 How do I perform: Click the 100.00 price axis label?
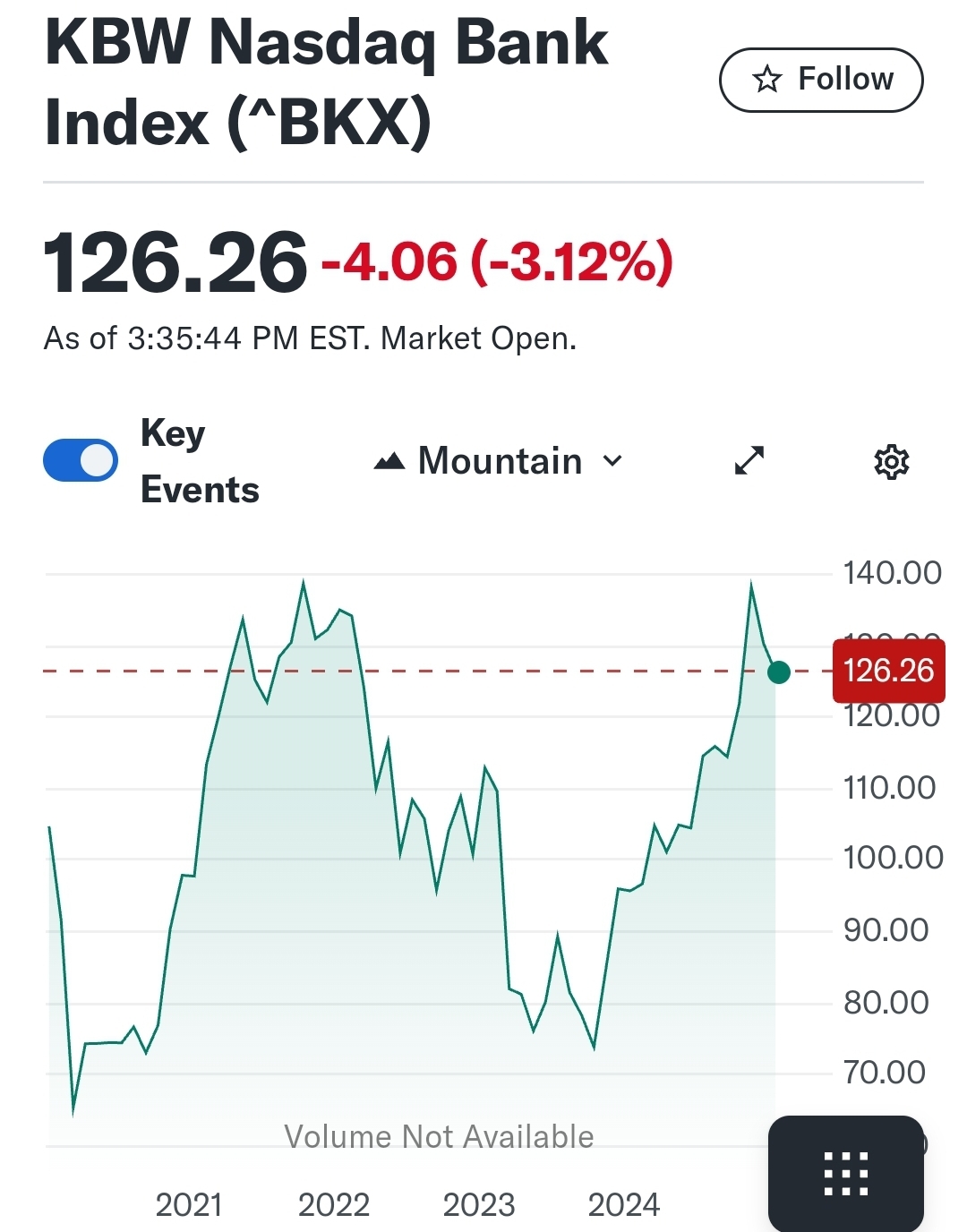(x=893, y=858)
